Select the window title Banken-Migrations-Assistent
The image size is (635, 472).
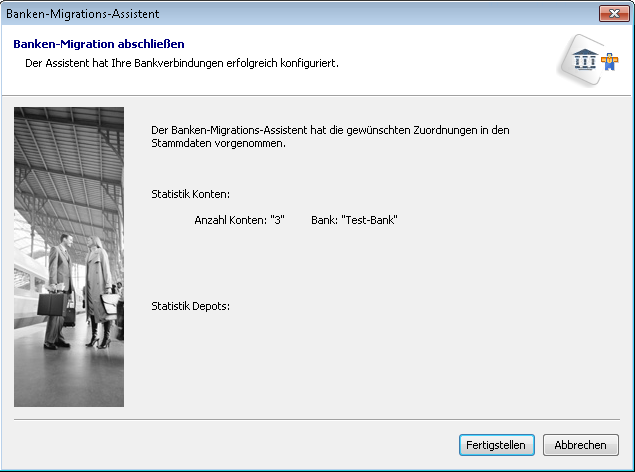click(83, 14)
